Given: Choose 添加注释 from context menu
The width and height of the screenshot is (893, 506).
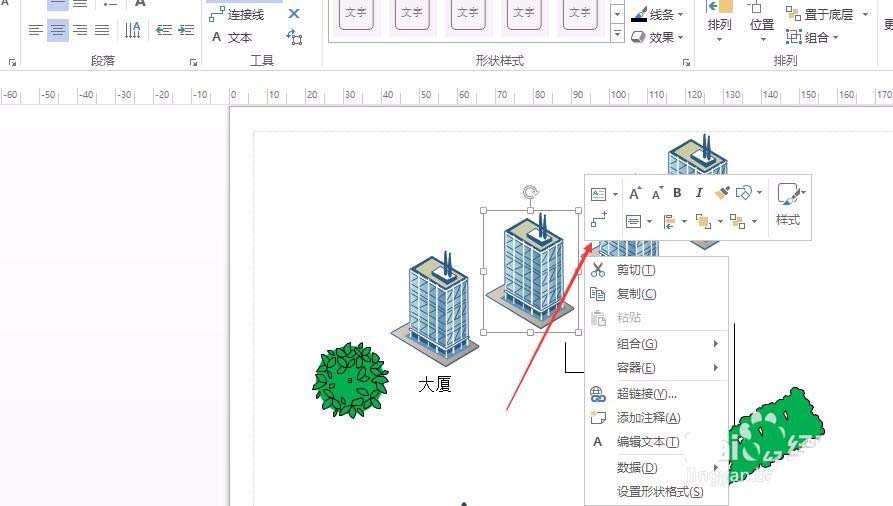Looking at the screenshot, I should (657, 418).
